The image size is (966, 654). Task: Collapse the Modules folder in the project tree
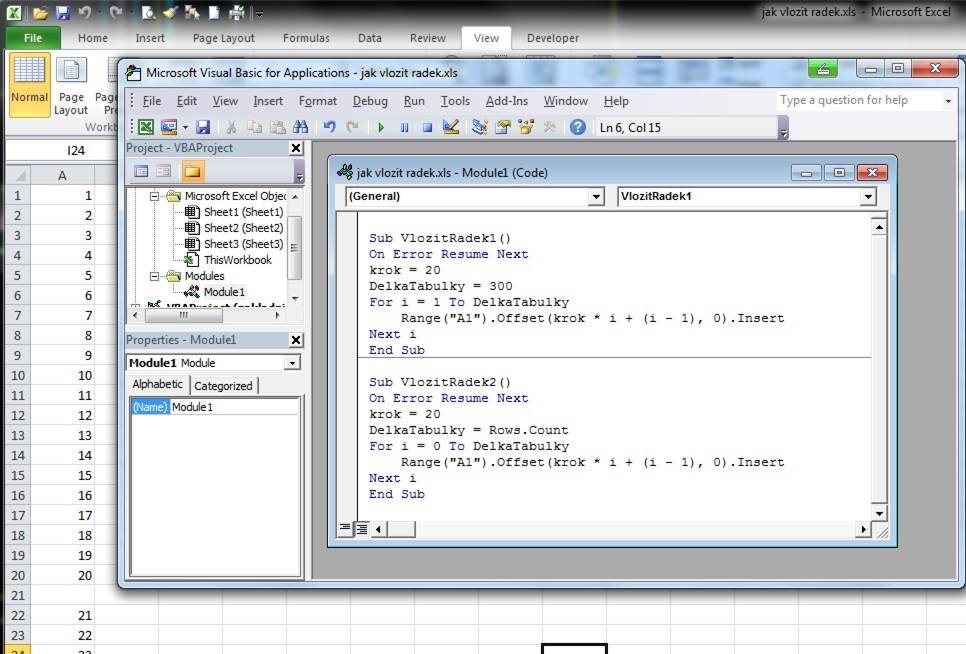tap(156, 276)
